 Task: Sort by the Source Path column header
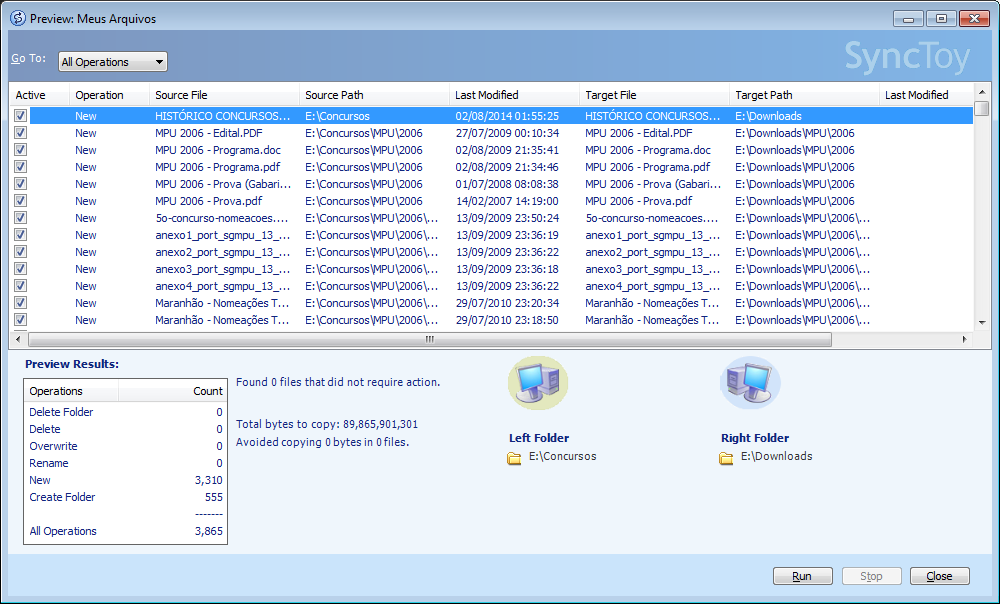pyautogui.click(x=374, y=95)
